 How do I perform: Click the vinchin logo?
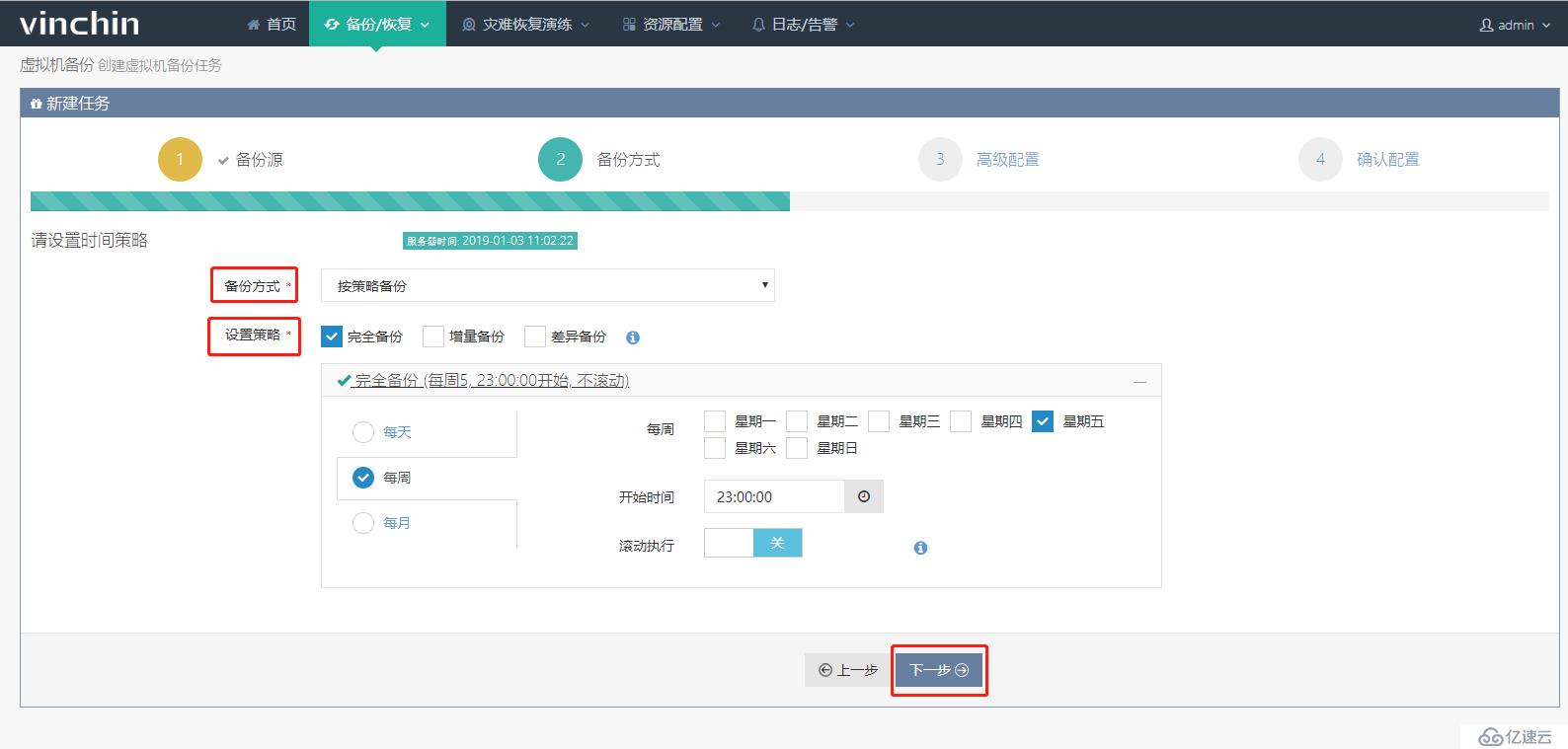[79, 23]
